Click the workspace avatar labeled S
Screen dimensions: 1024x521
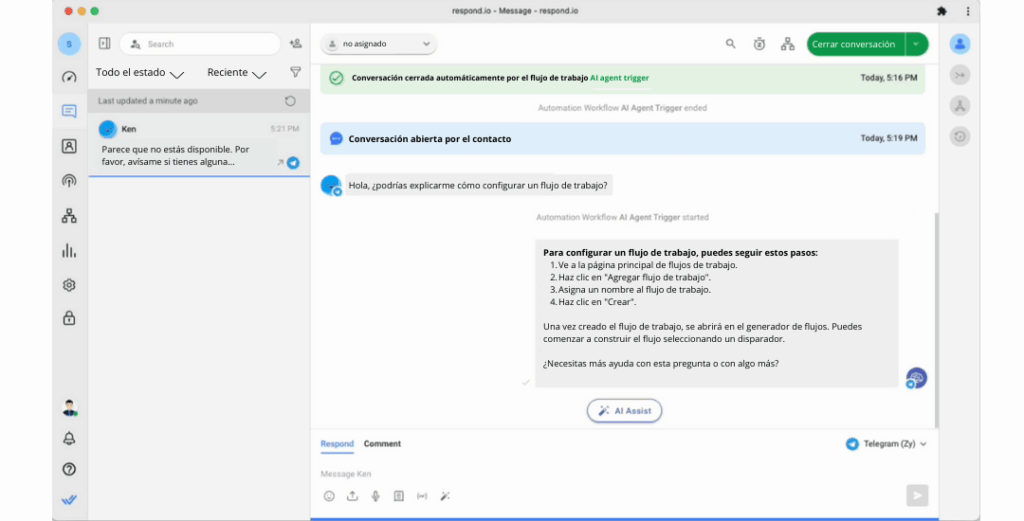point(69,44)
